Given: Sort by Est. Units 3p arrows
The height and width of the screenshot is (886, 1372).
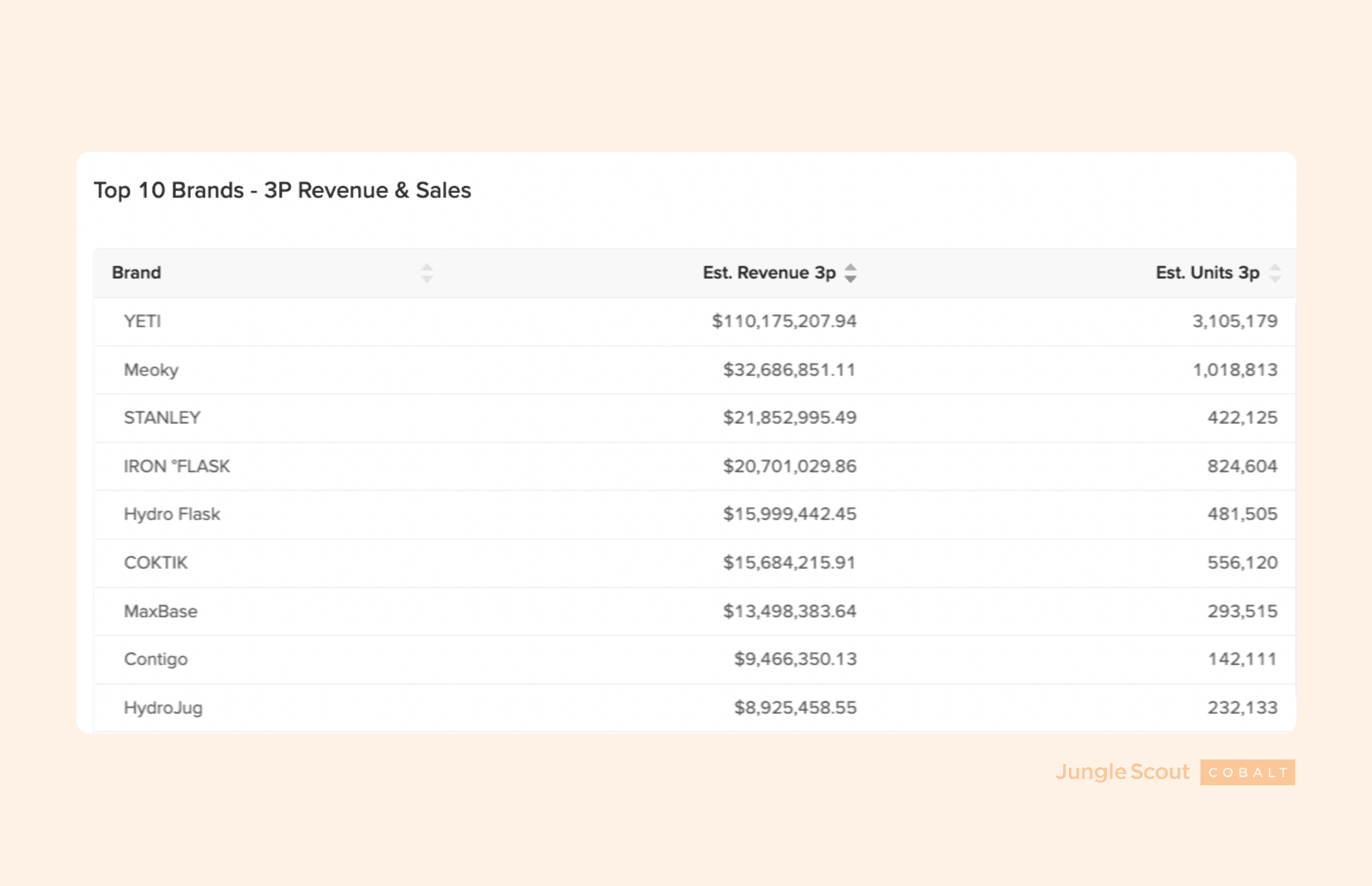Looking at the screenshot, I should (1275, 273).
